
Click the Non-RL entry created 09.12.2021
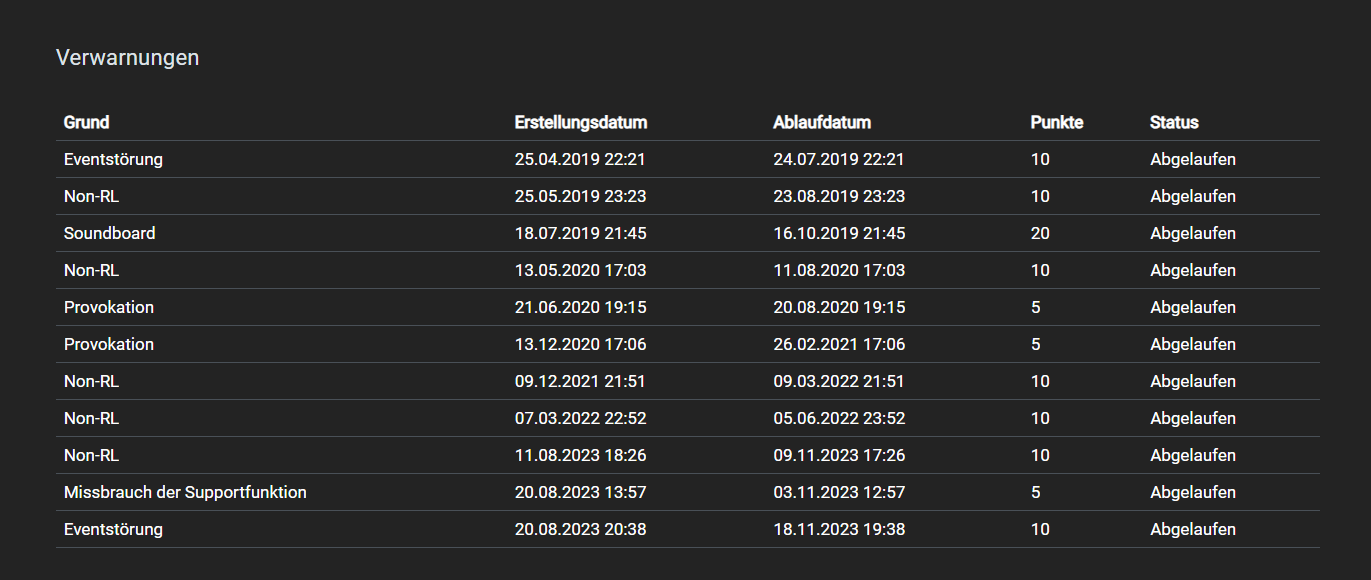tap(688, 381)
